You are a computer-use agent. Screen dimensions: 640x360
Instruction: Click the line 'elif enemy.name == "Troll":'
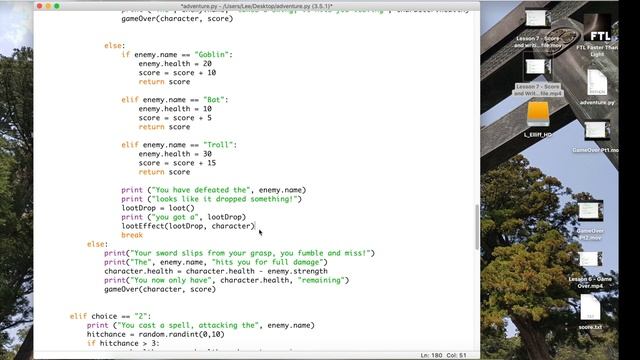tap(179, 145)
